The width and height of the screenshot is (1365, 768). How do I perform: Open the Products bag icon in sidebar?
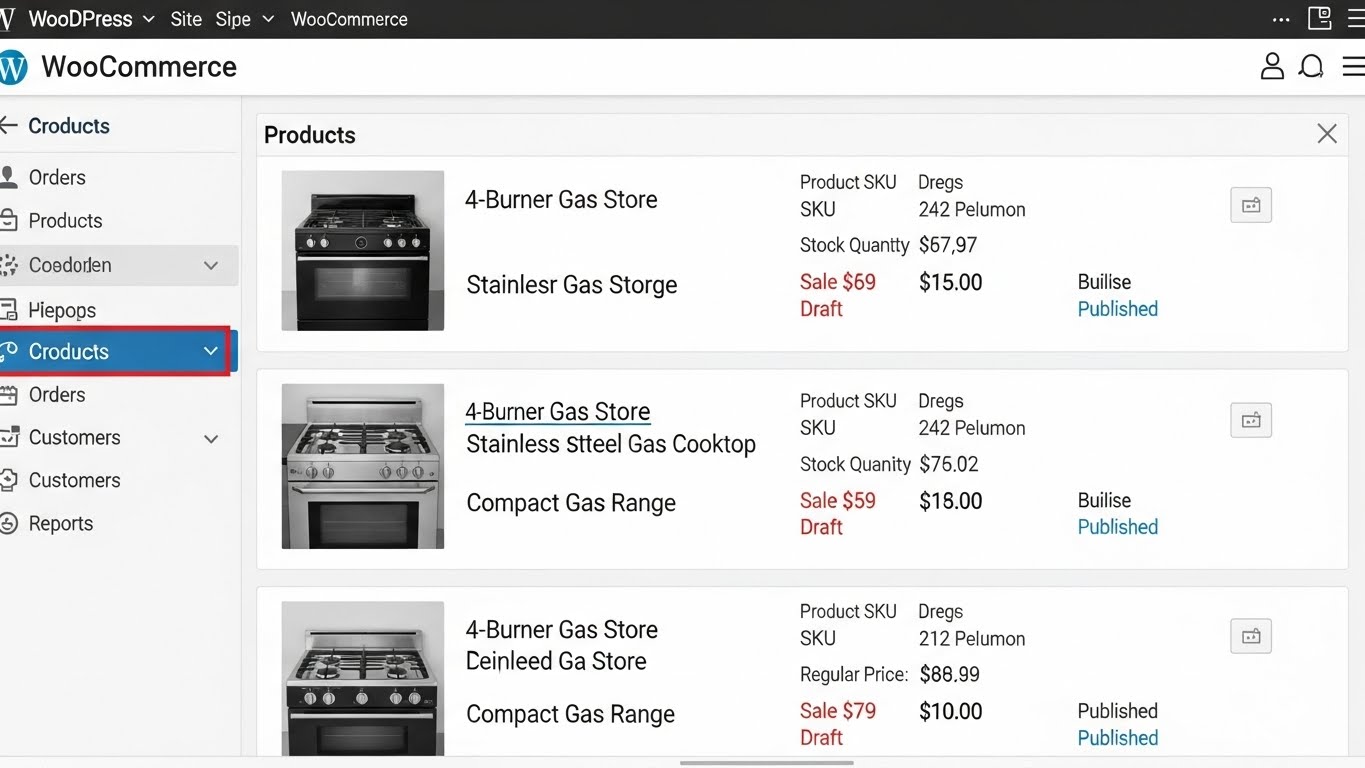pos(11,221)
